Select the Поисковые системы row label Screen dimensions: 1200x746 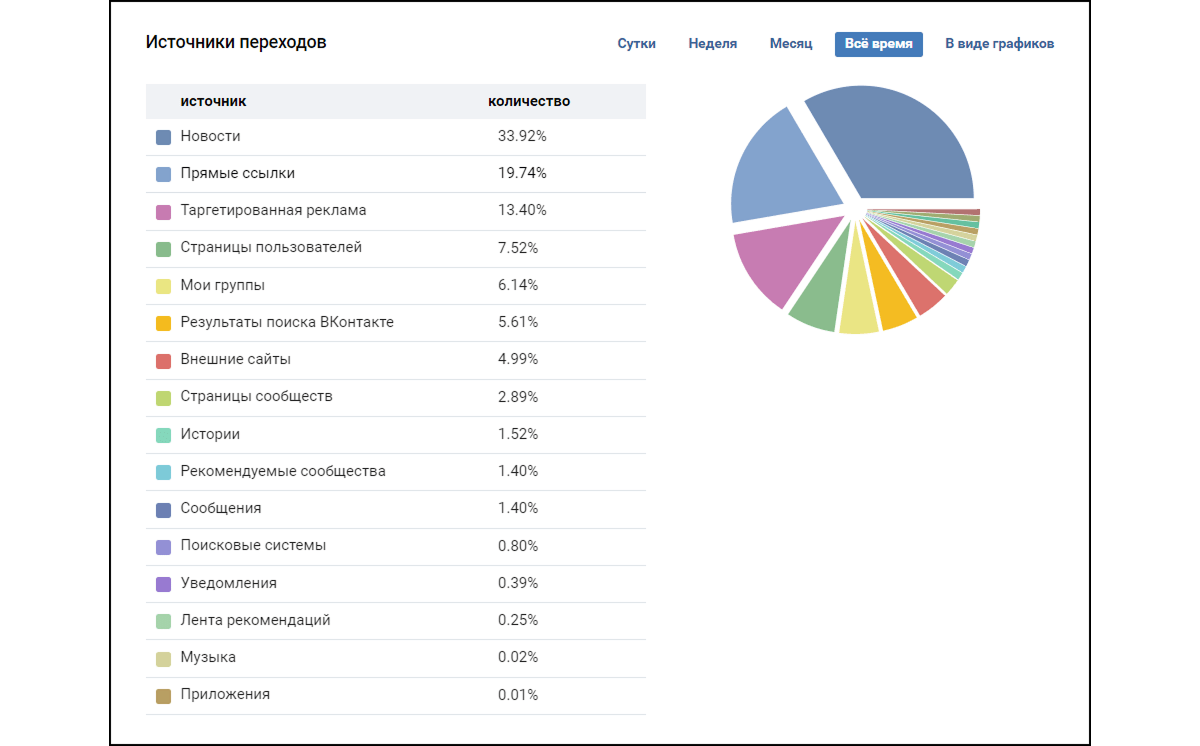click(x=253, y=546)
